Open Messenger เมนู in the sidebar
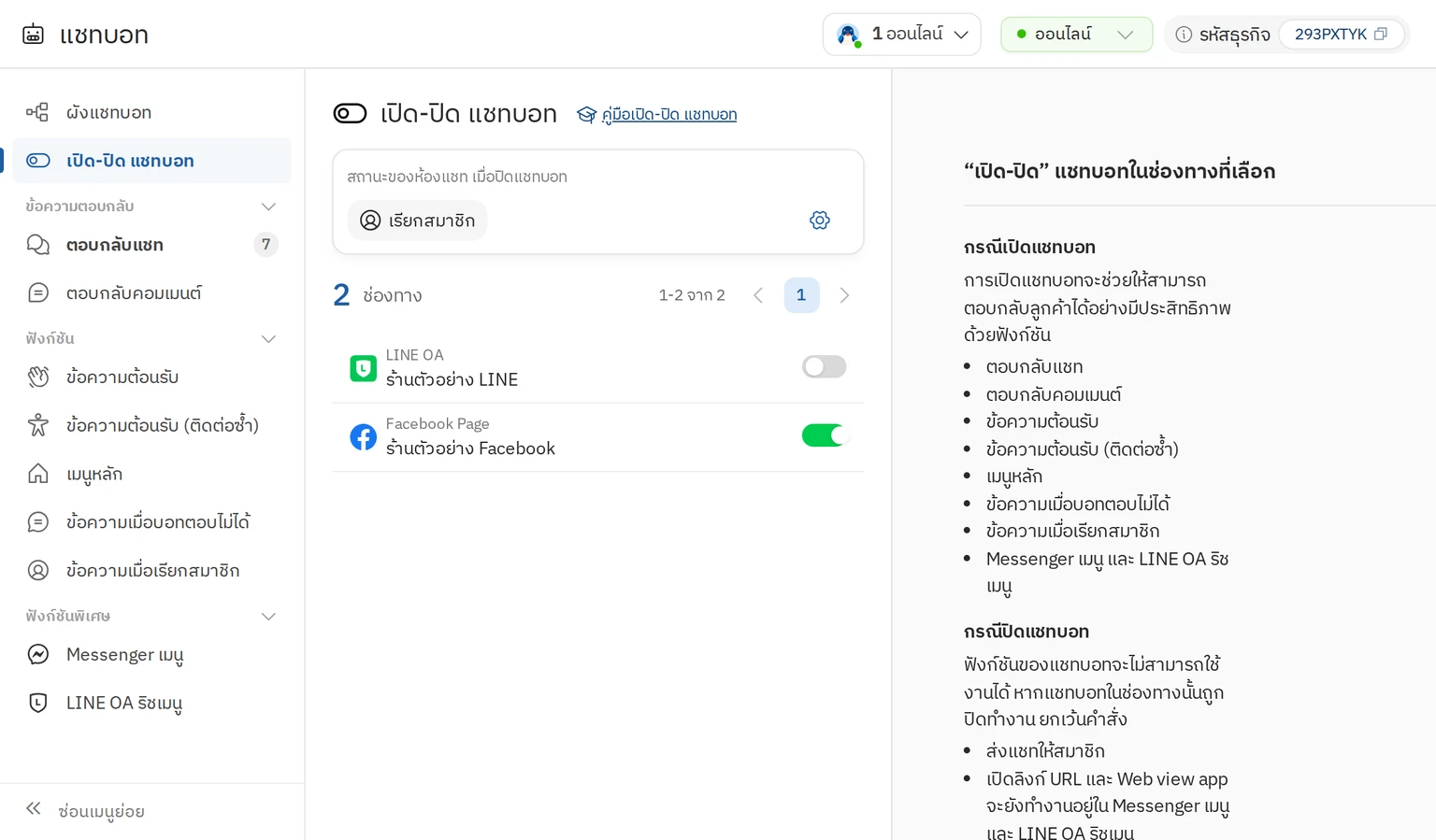Viewport: 1436px width, 840px height. pyautogui.click(x=151, y=654)
